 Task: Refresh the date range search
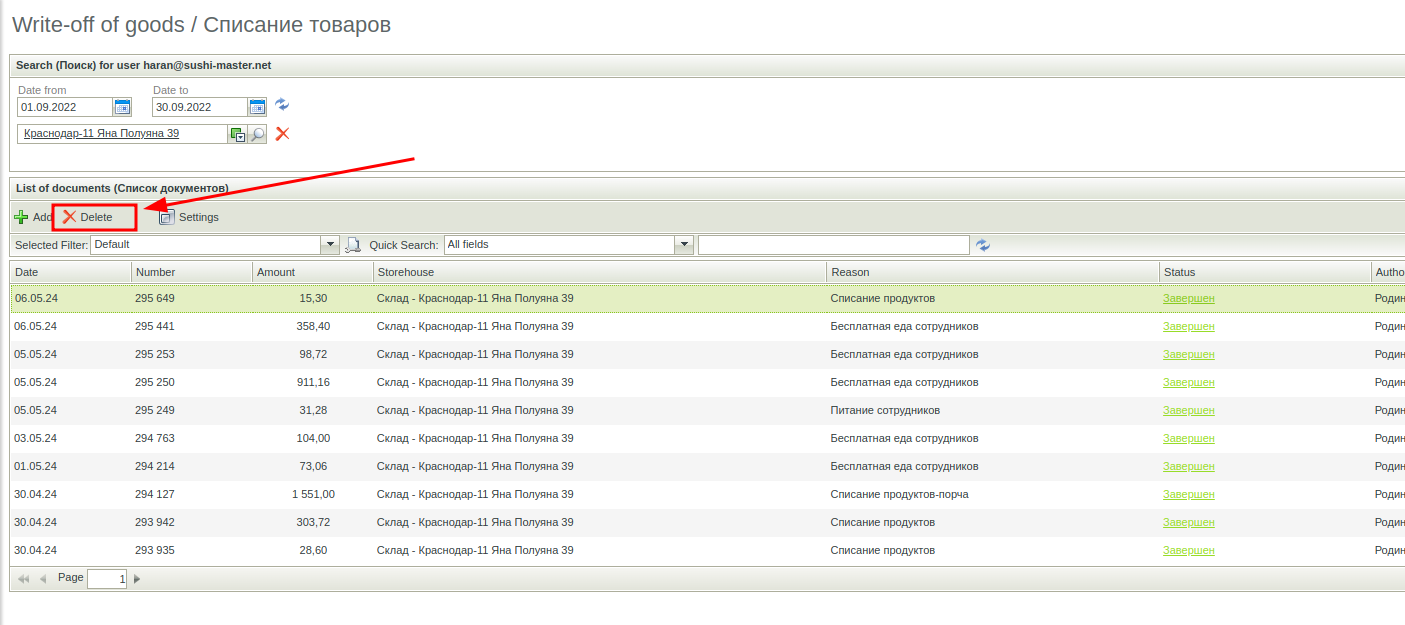[x=282, y=105]
